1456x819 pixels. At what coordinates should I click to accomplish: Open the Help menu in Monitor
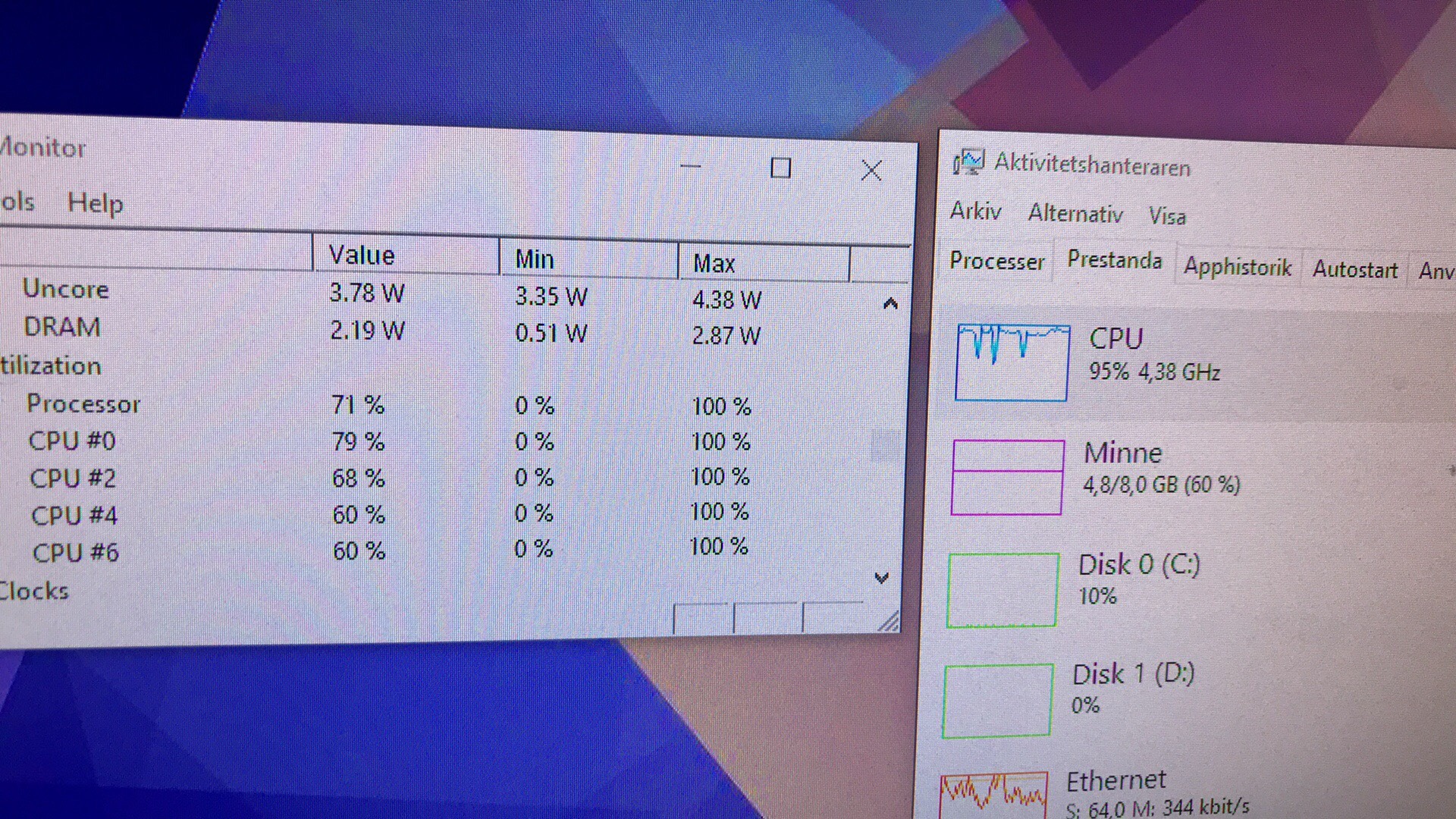(95, 203)
